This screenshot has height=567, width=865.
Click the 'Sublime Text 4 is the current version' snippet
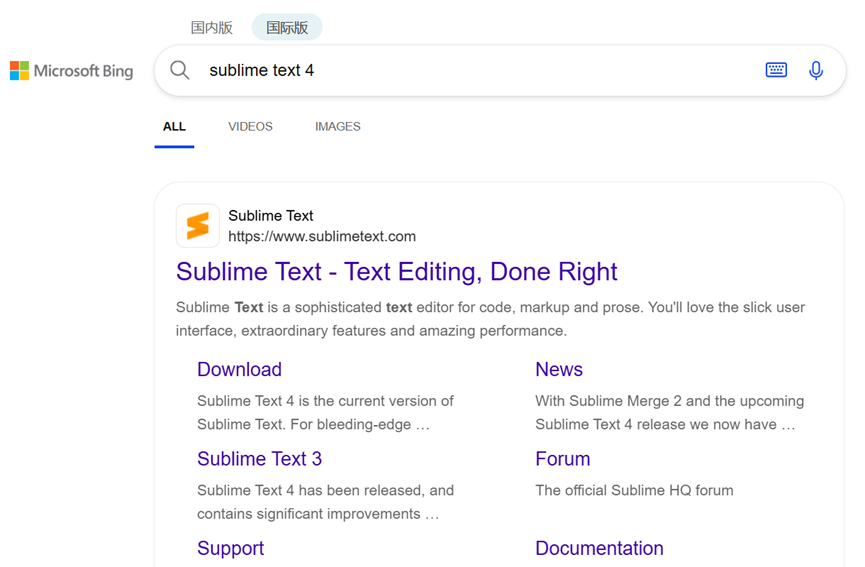(x=325, y=413)
